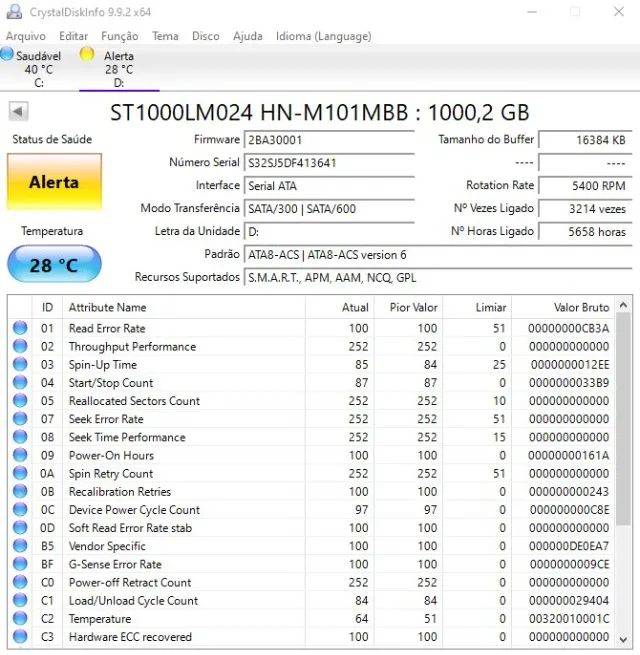Go to previous disk with left arrow button
Image resolution: width=640 pixels, height=655 pixels.
[18, 112]
